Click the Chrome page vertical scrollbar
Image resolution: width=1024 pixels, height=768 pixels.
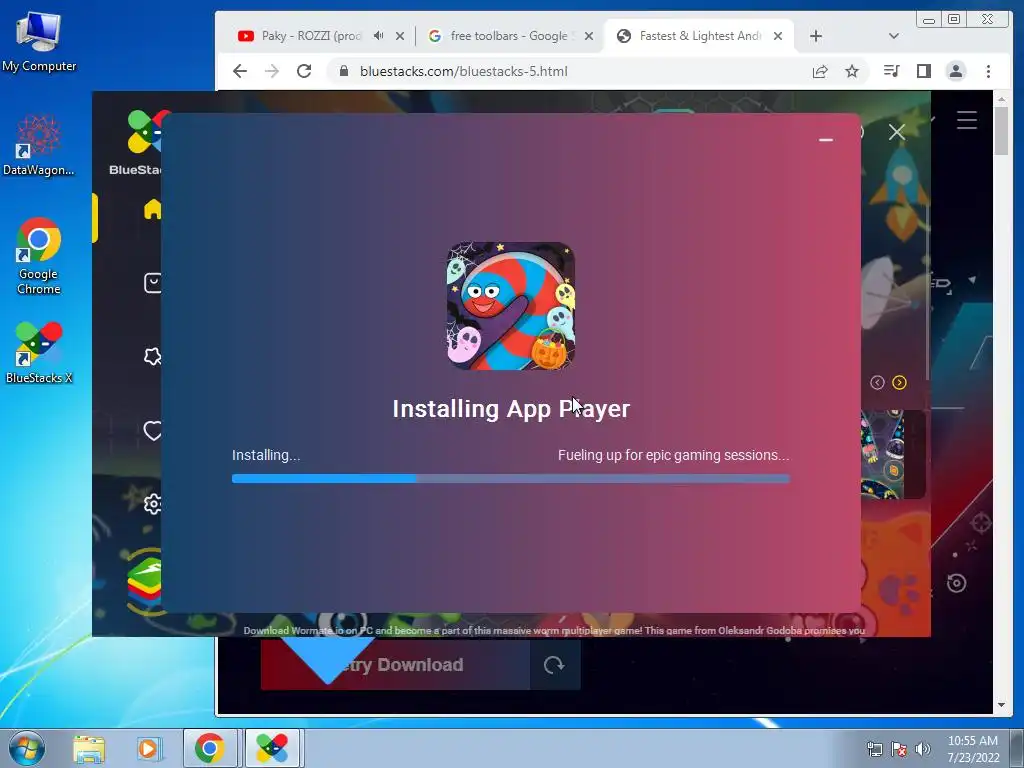tap(1001, 131)
